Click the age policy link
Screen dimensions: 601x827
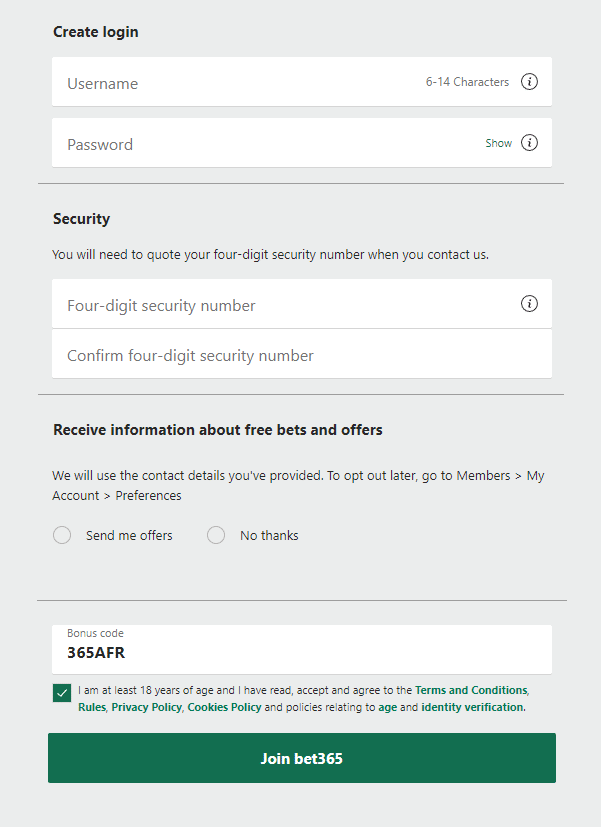point(389,707)
